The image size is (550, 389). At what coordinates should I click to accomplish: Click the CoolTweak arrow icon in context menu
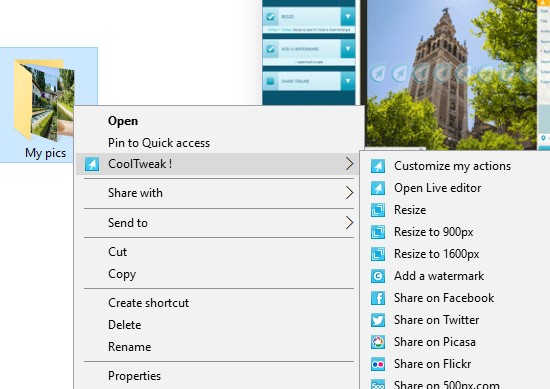point(92,164)
